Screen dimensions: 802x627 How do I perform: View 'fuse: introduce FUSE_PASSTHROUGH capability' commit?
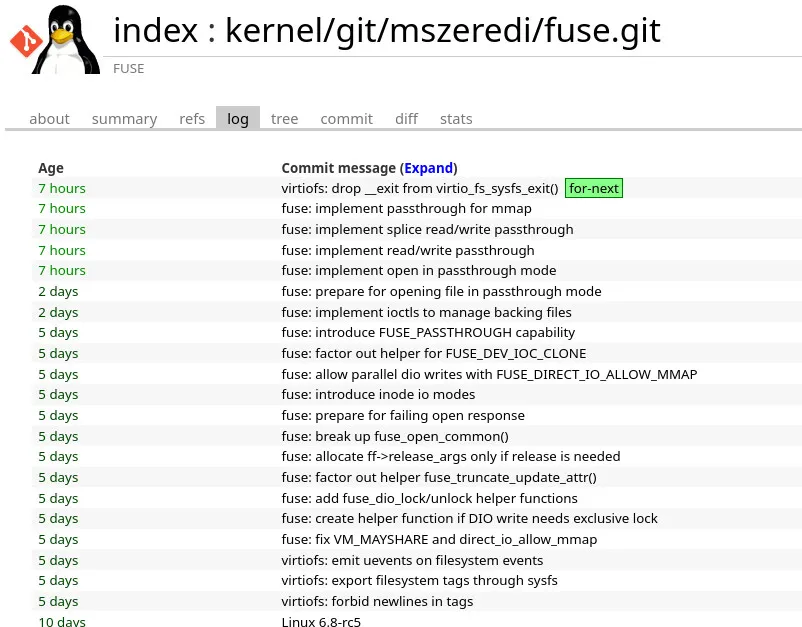[428, 333]
